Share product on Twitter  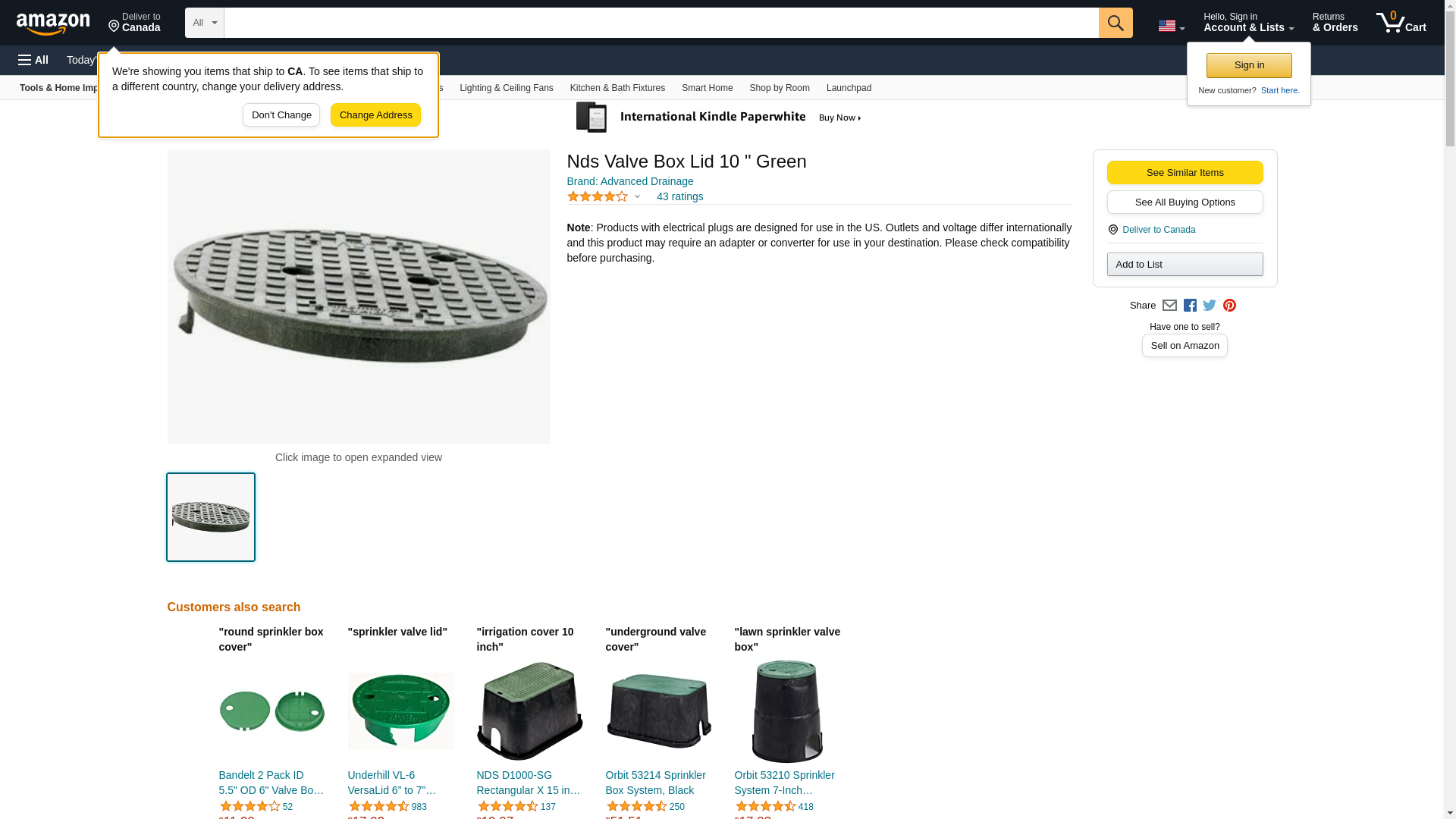[x=1210, y=306]
